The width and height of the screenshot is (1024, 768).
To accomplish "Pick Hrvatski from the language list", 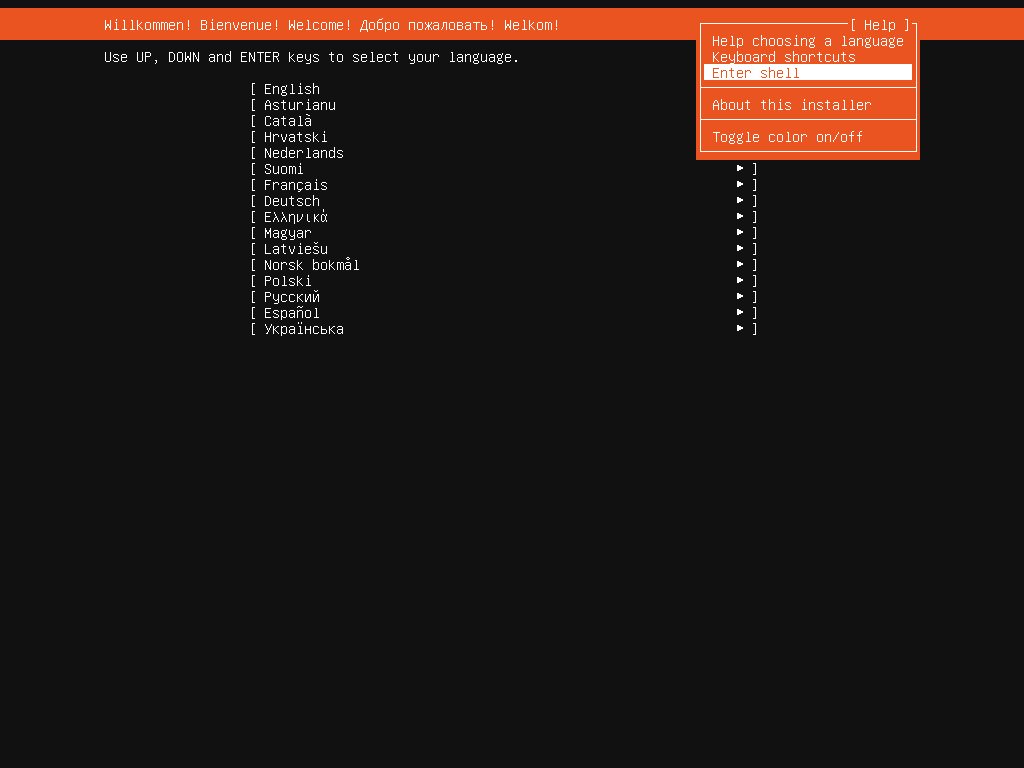I will [x=295, y=137].
